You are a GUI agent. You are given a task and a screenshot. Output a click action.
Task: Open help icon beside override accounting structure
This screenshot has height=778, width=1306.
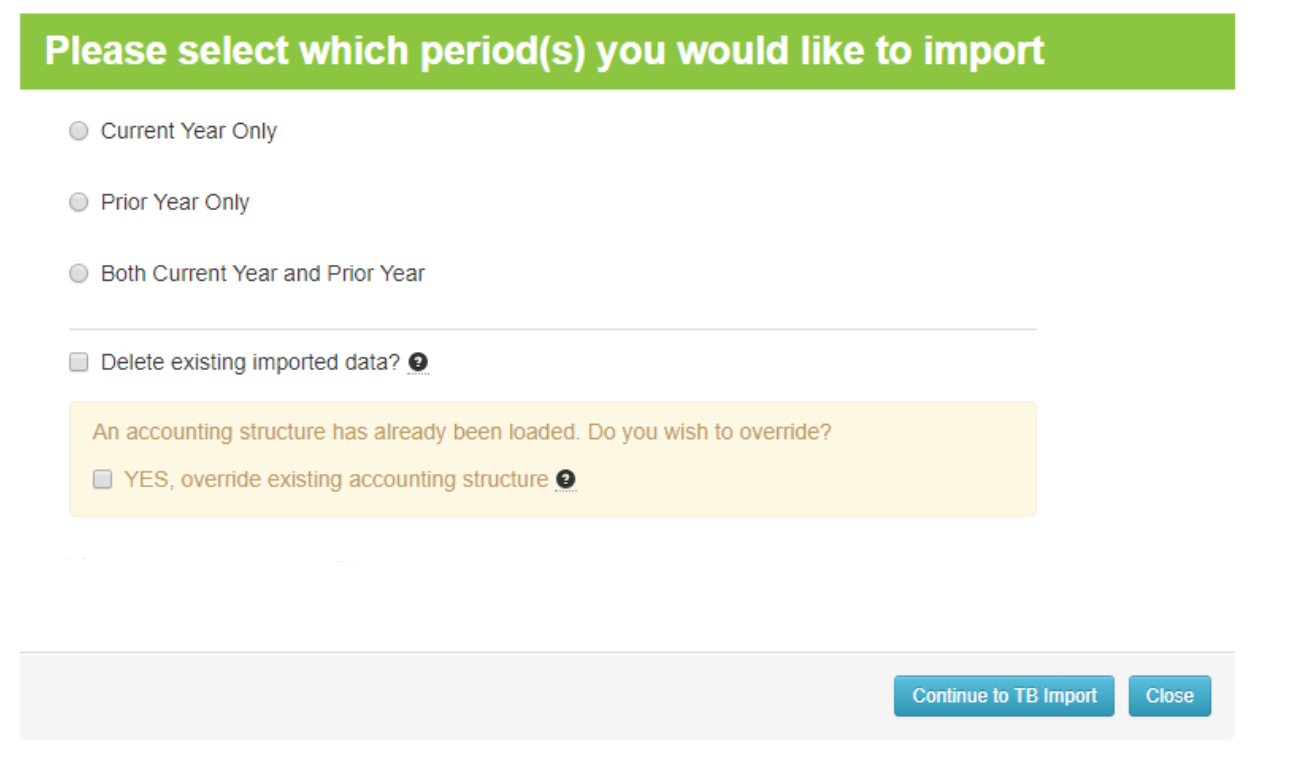click(566, 481)
